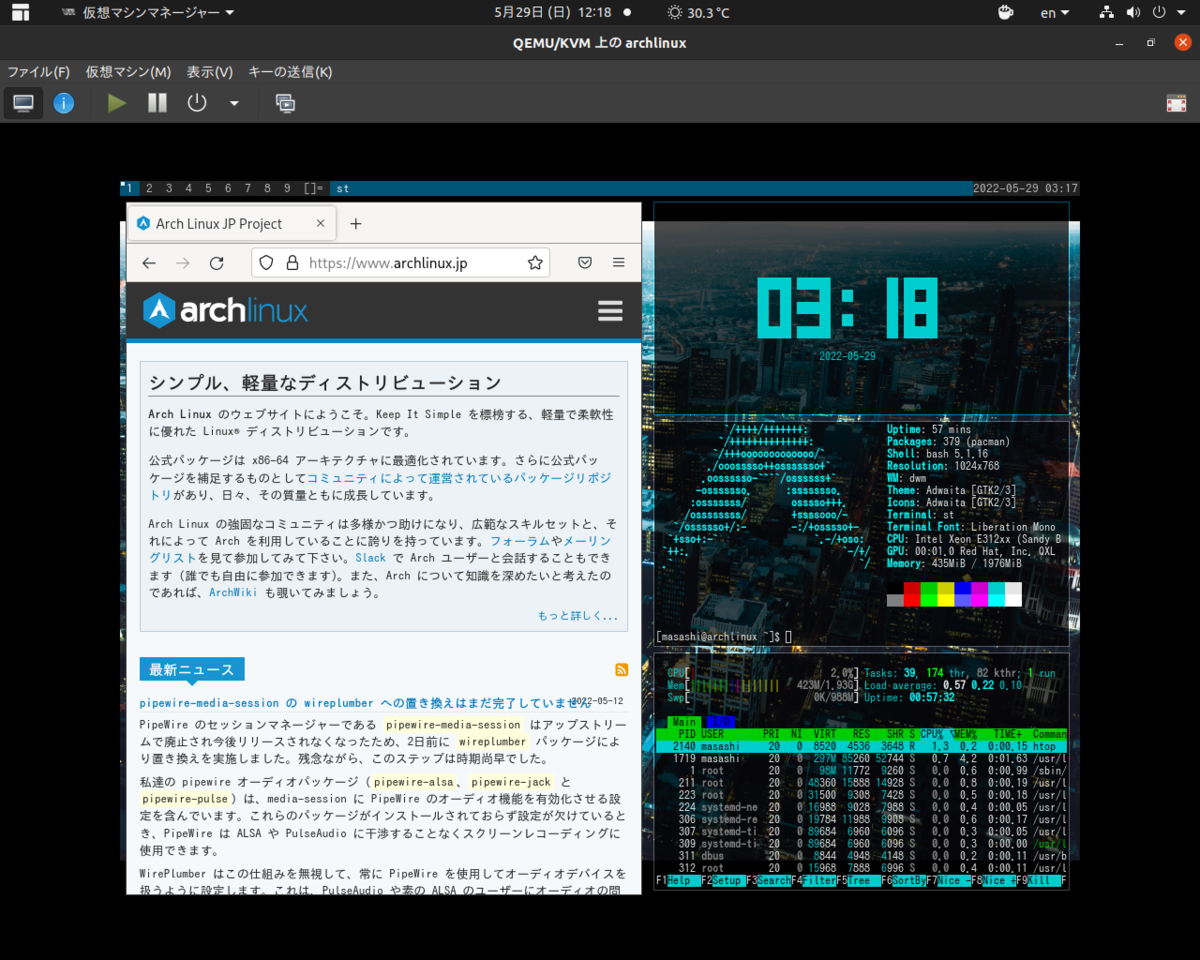Image resolution: width=1200 pixels, height=960 pixels.
Task: Open the キーの送信(K) menu
Action: tap(290, 72)
